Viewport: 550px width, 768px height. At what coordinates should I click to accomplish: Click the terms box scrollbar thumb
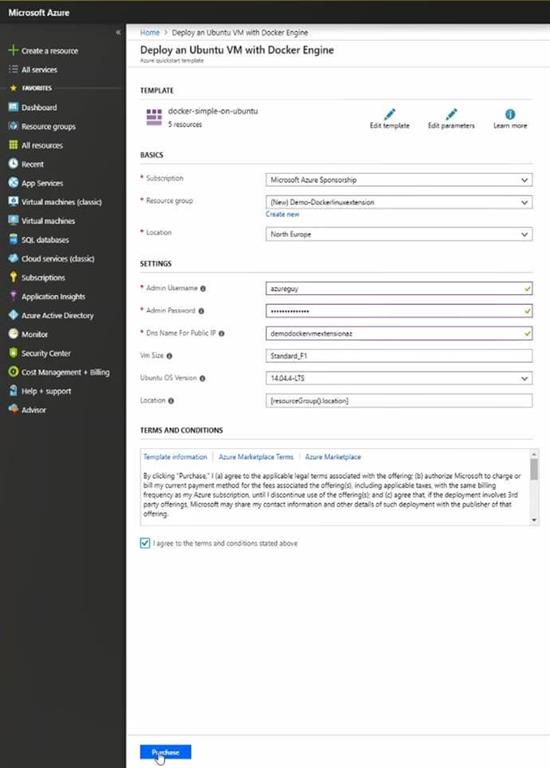click(x=534, y=469)
